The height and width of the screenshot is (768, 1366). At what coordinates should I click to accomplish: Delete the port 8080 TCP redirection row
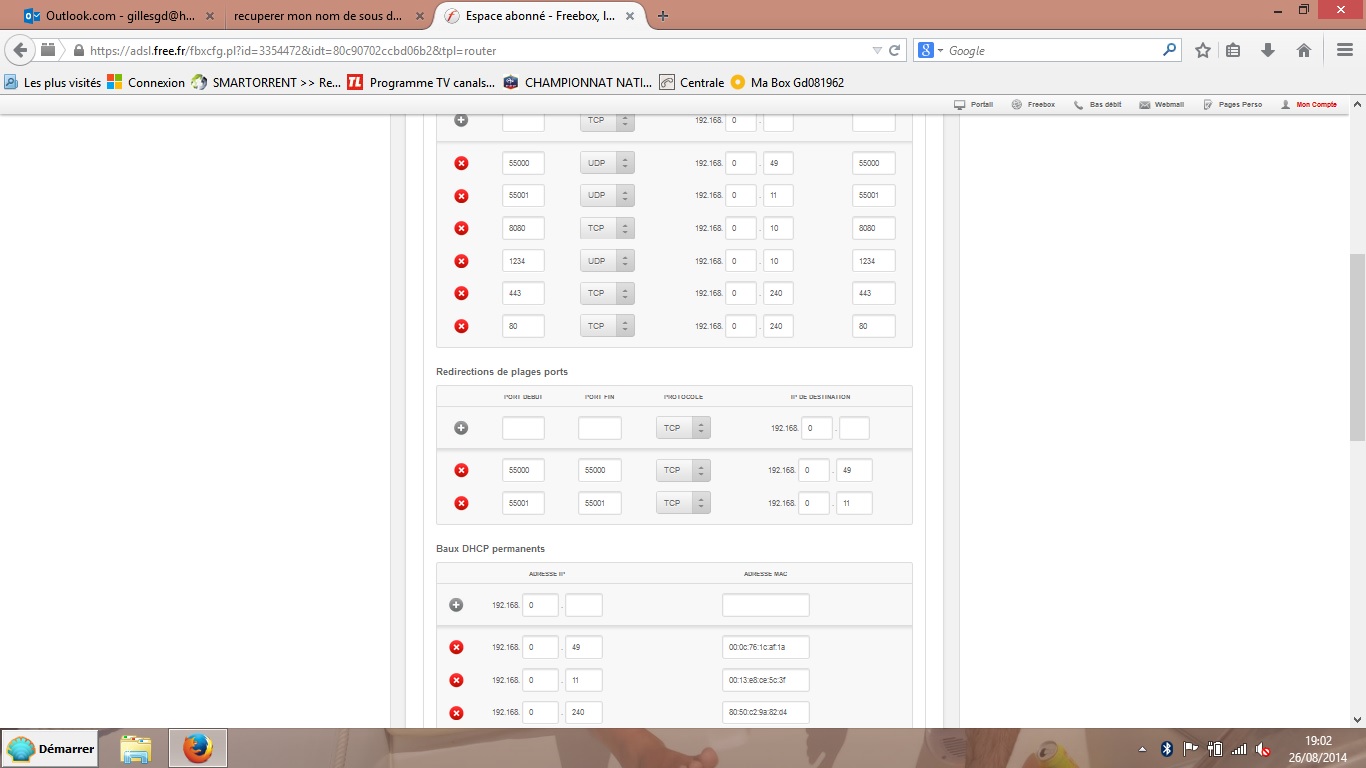(461, 228)
